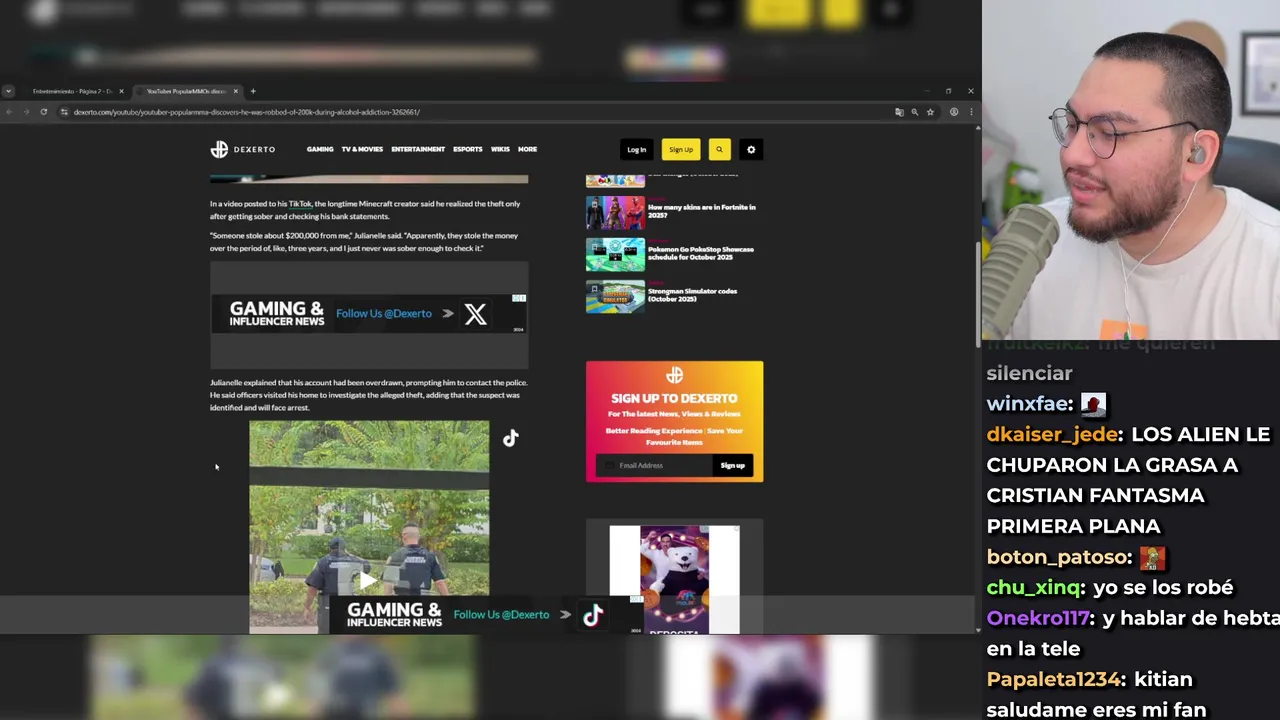Bookmark this page with star icon
The image size is (1280, 720).
tap(930, 112)
